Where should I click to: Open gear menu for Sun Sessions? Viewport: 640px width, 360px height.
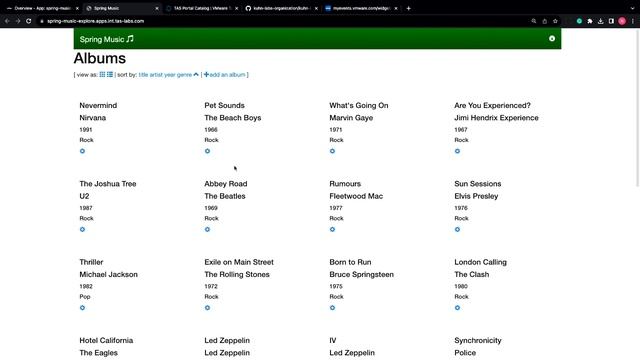[457, 229]
